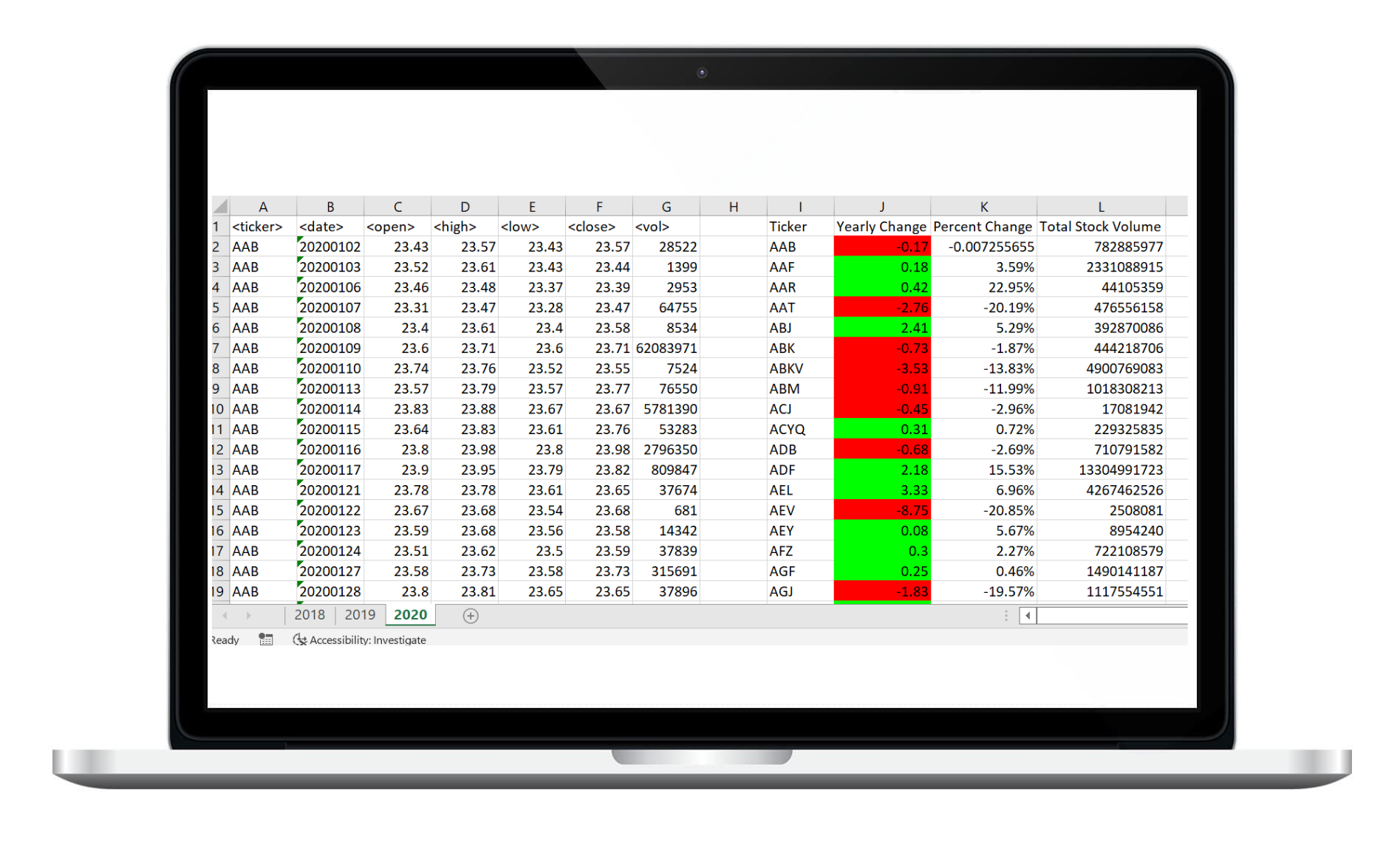Select column J header
Viewport: 1400px width, 841px height.
point(881,207)
